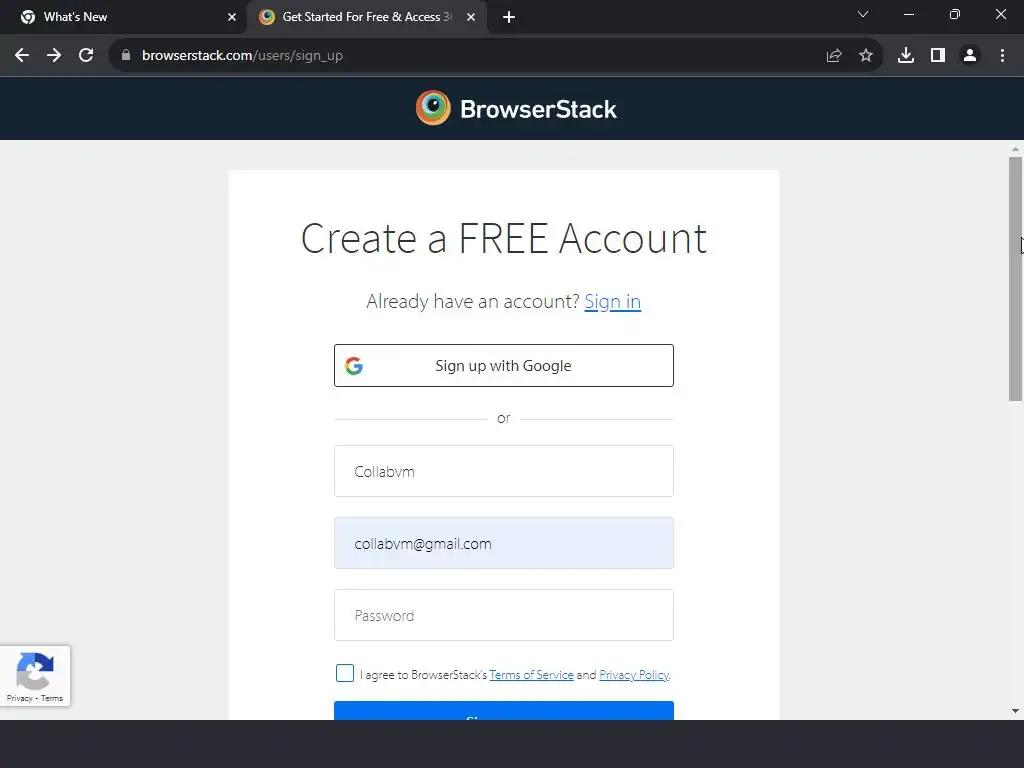Restore down the Chrome window
Image resolution: width=1024 pixels, height=768 pixels.
click(x=955, y=14)
